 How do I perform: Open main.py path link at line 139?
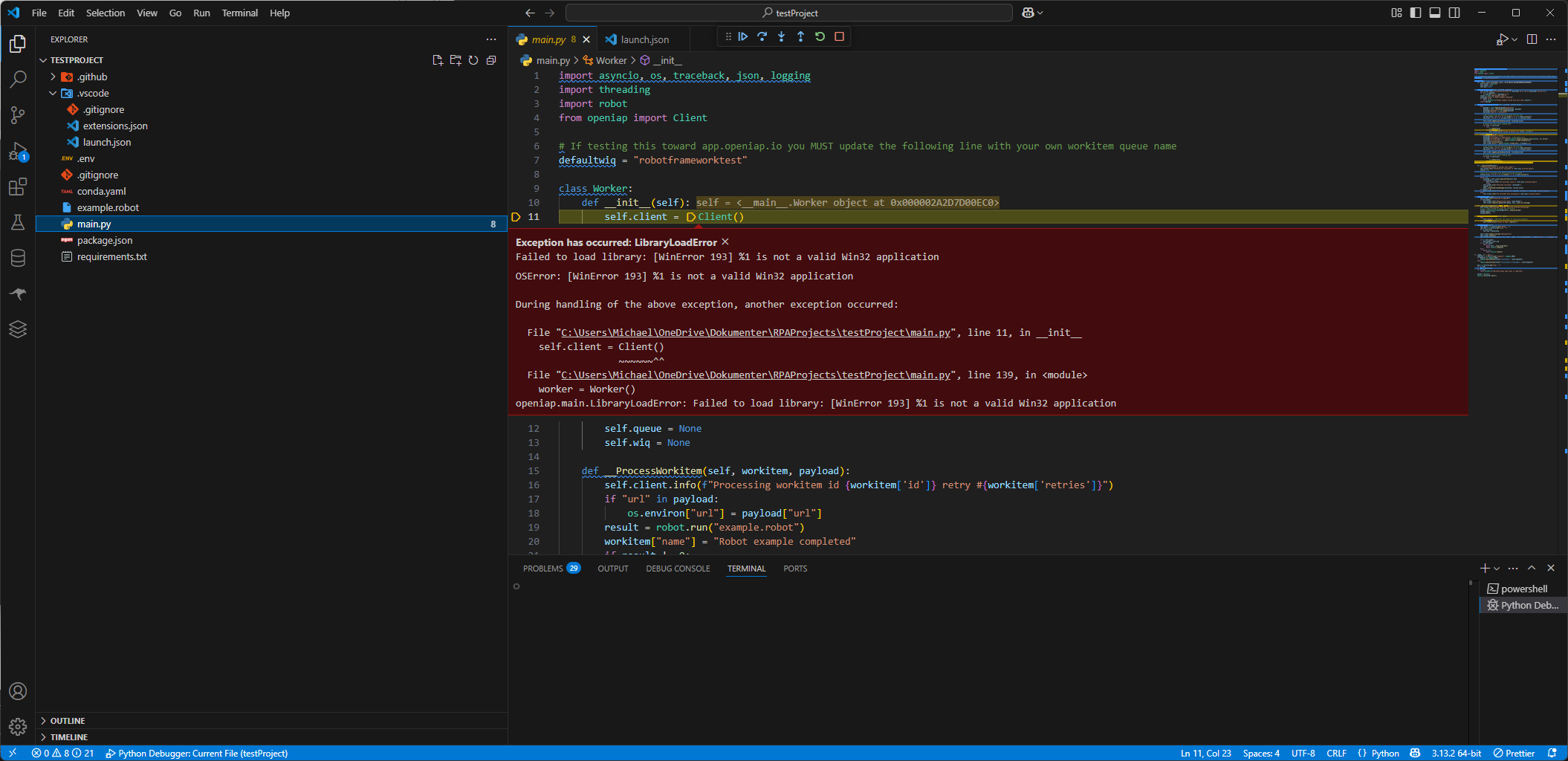click(756, 375)
